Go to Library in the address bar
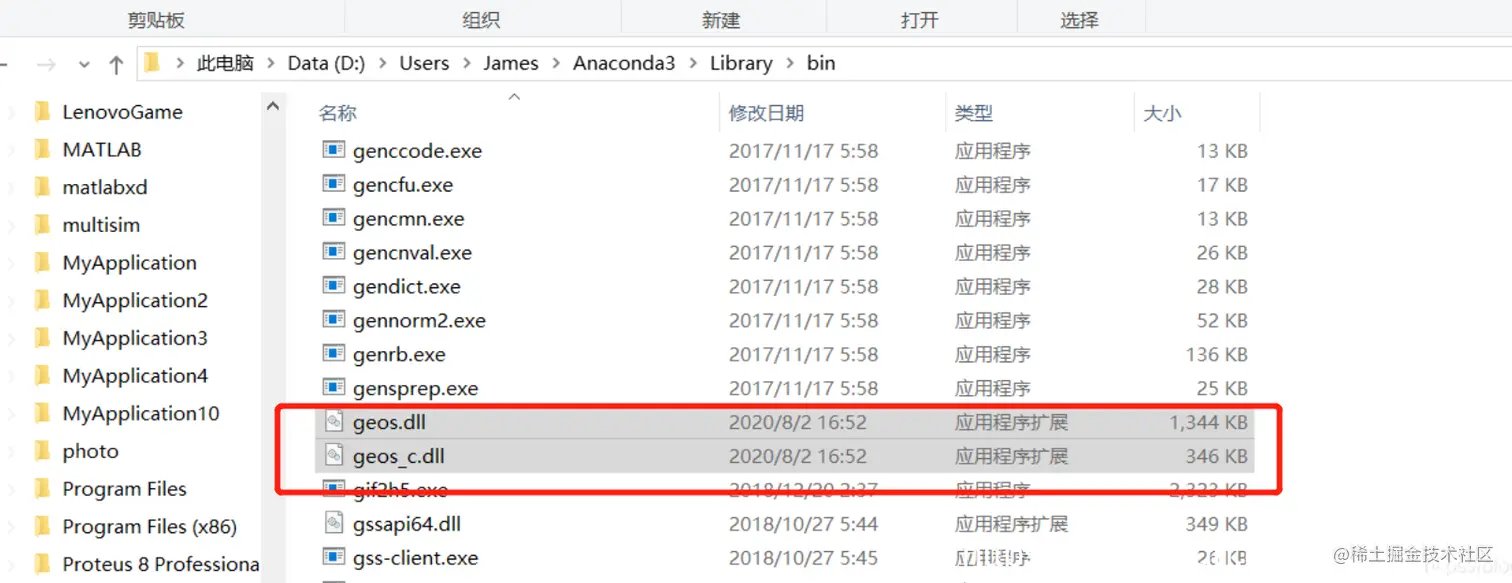This screenshot has width=1512, height=583. (741, 63)
